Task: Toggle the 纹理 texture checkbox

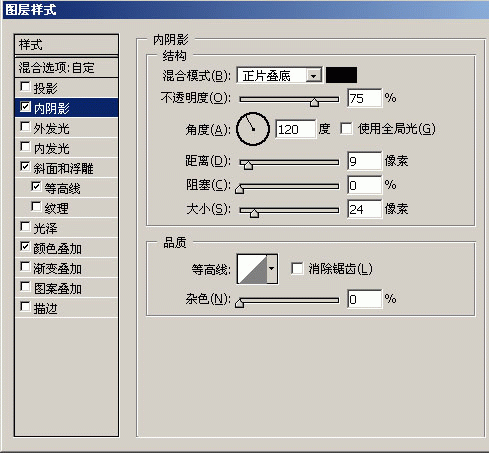Action: point(36,206)
